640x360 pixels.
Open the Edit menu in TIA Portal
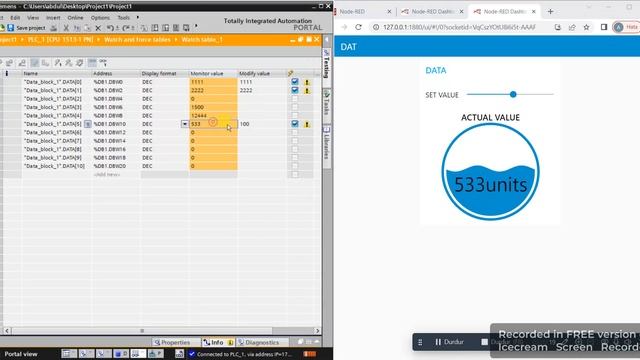pos(15,18)
